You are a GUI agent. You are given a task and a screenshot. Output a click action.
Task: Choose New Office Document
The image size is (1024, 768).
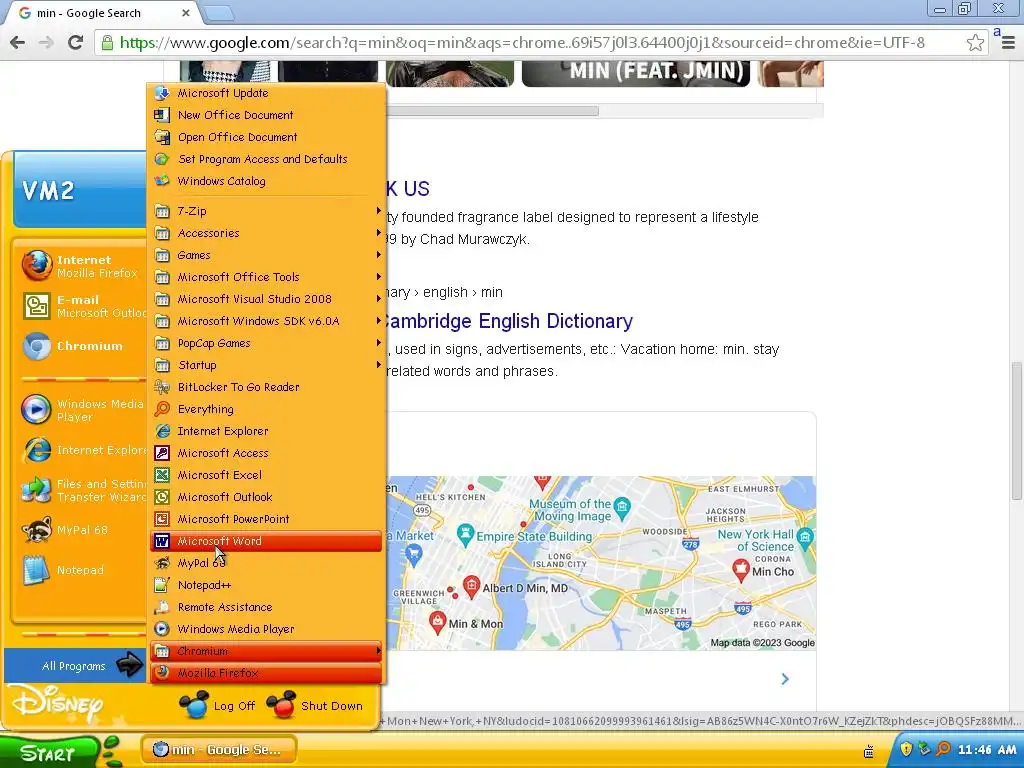[266, 115]
